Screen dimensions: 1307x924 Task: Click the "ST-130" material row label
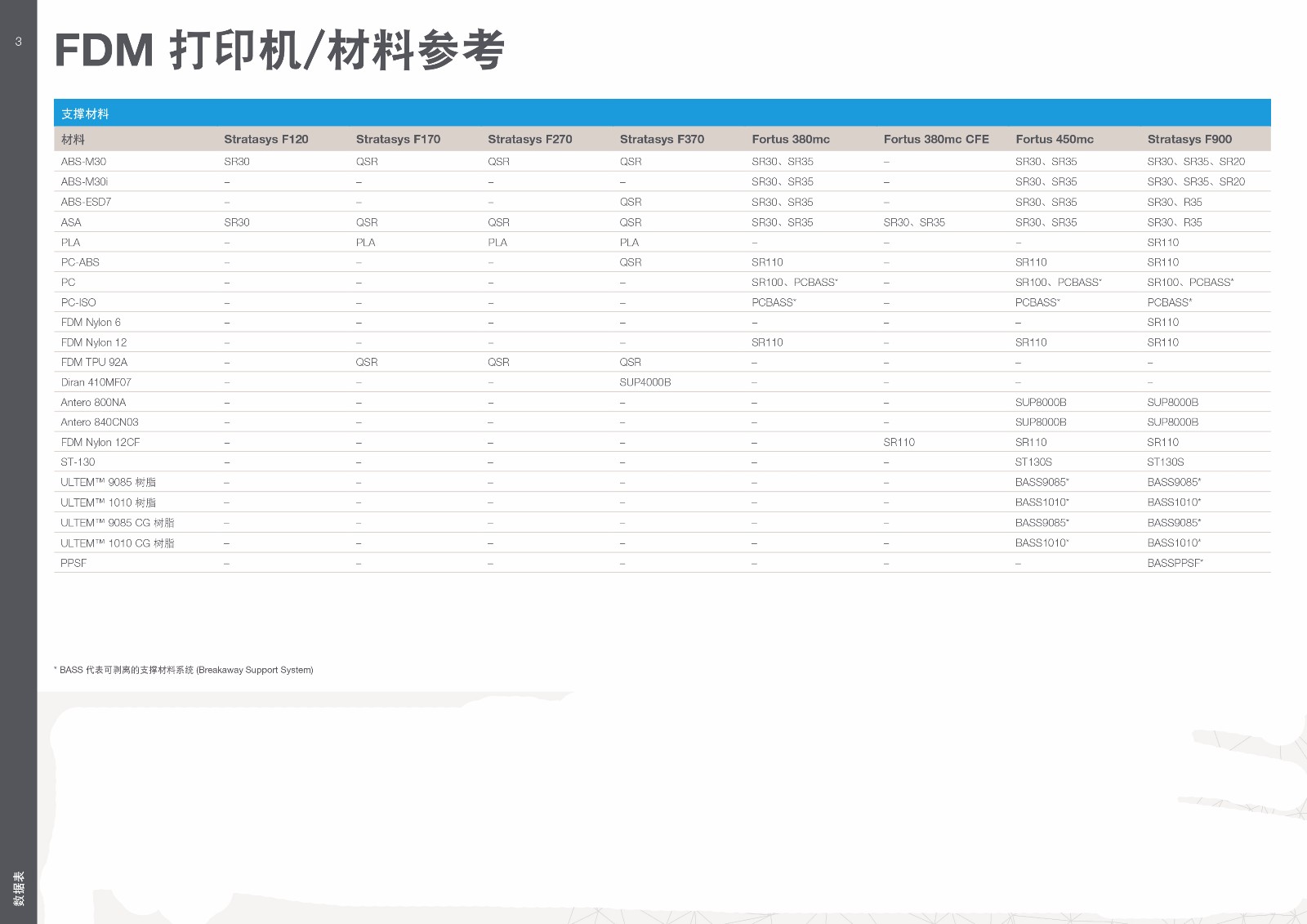(x=78, y=462)
